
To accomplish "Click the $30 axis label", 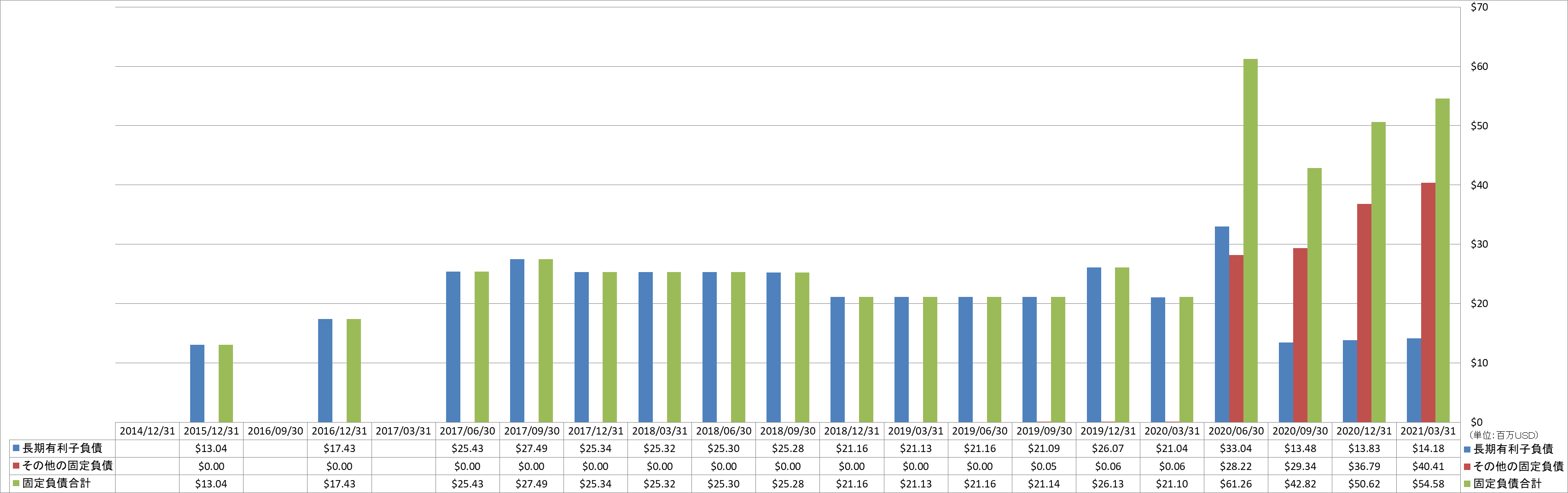I will 1479,244.
